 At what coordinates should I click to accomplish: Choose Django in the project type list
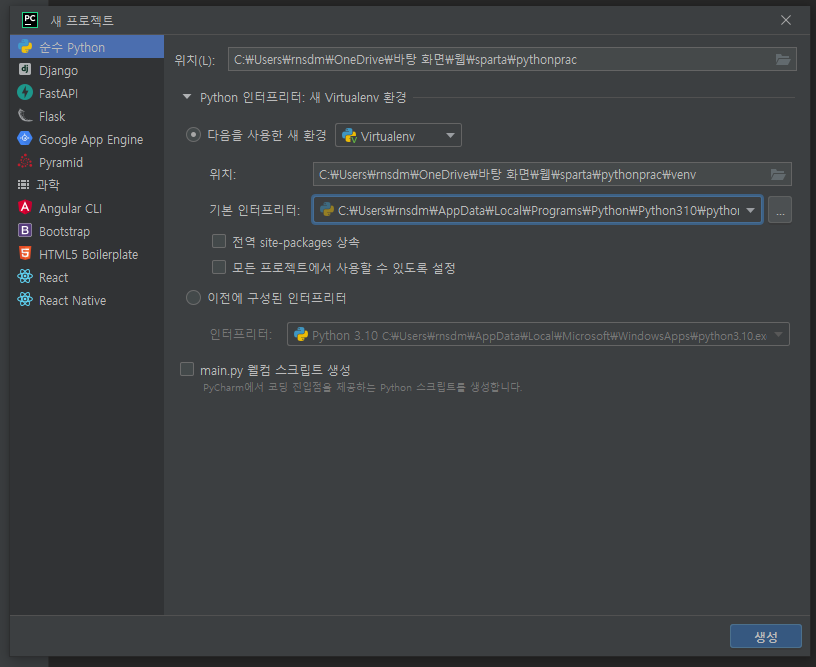coord(87,70)
